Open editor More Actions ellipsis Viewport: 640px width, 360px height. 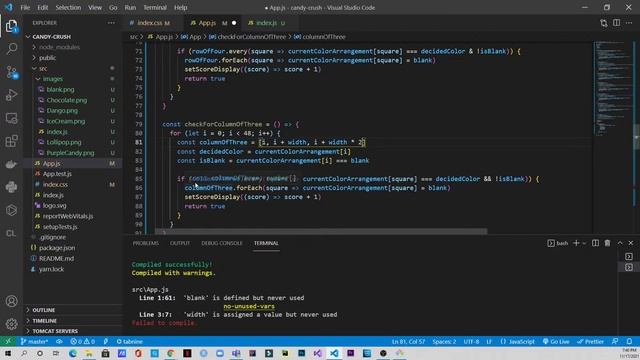629,23
